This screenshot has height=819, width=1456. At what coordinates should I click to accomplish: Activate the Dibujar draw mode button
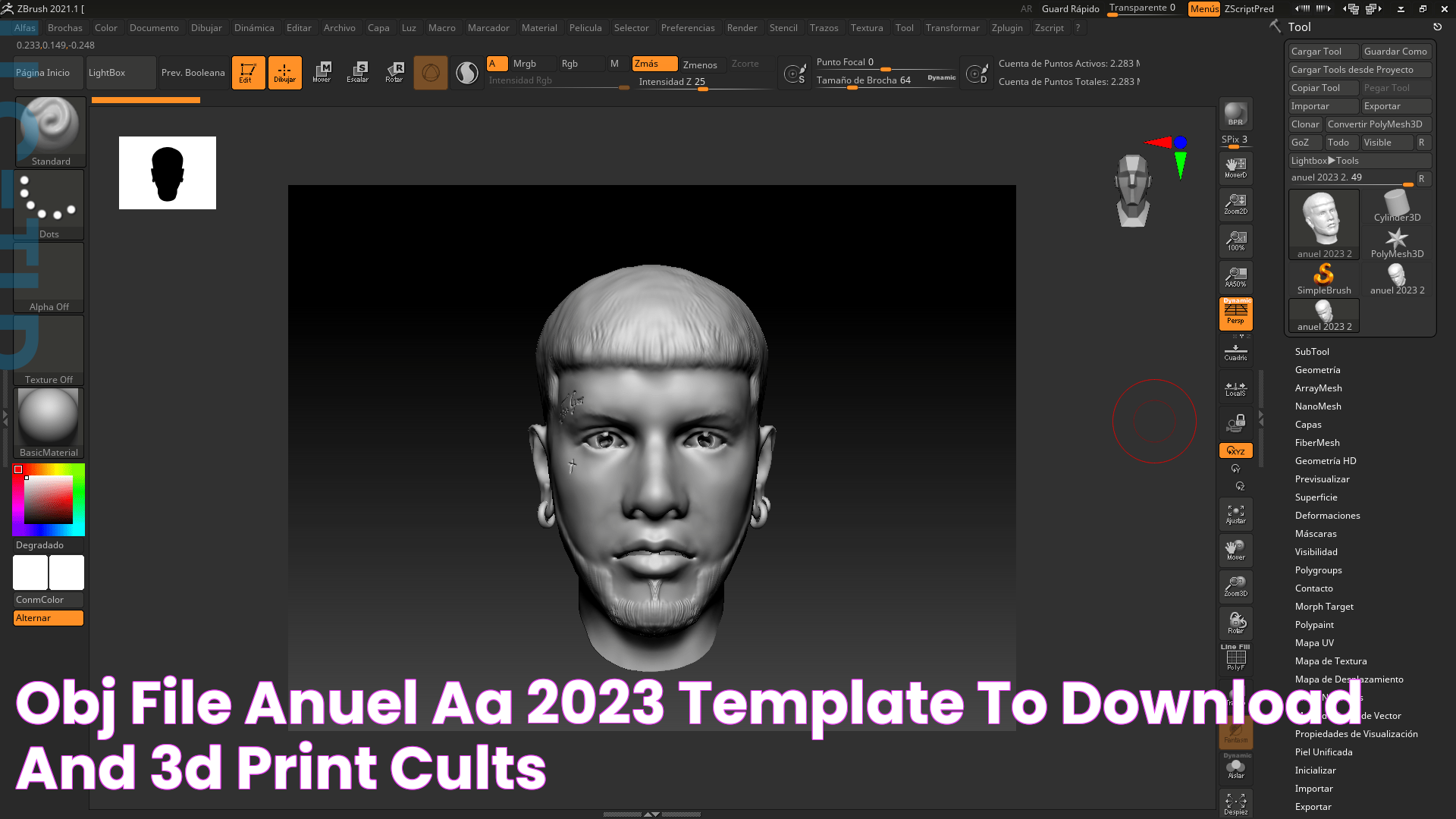pyautogui.click(x=284, y=73)
